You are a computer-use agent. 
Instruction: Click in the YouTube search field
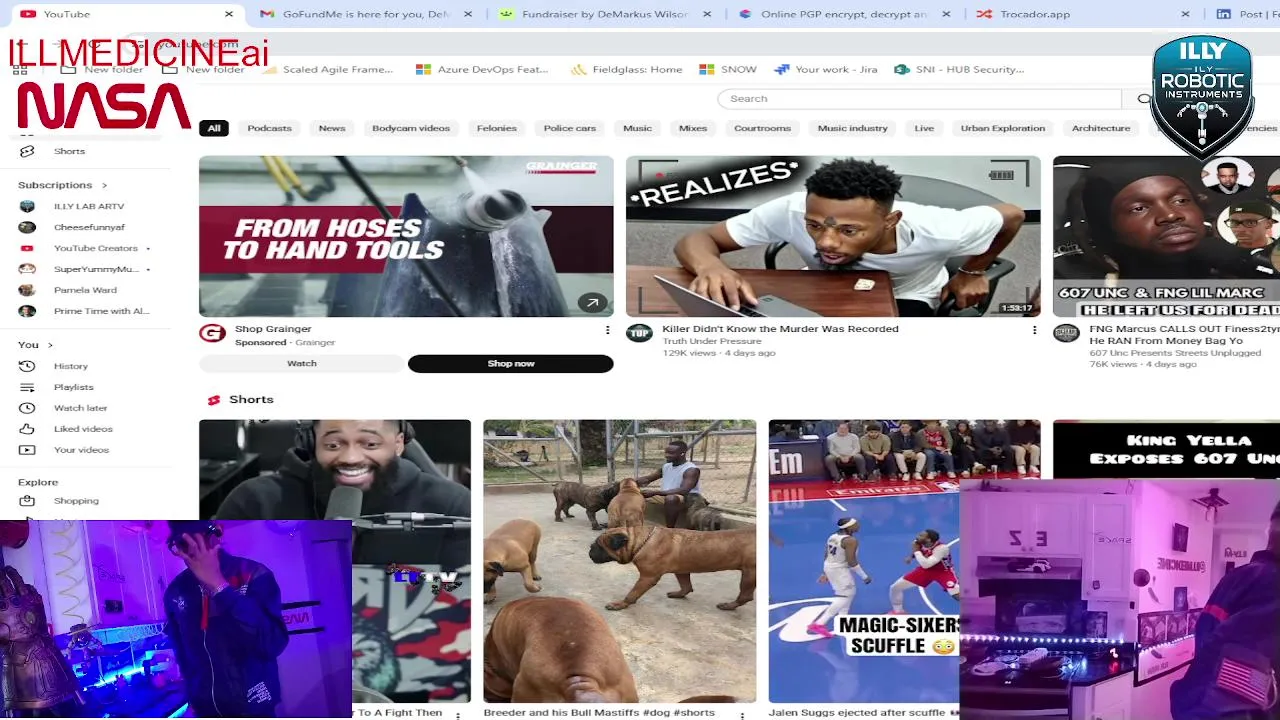tap(920, 99)
